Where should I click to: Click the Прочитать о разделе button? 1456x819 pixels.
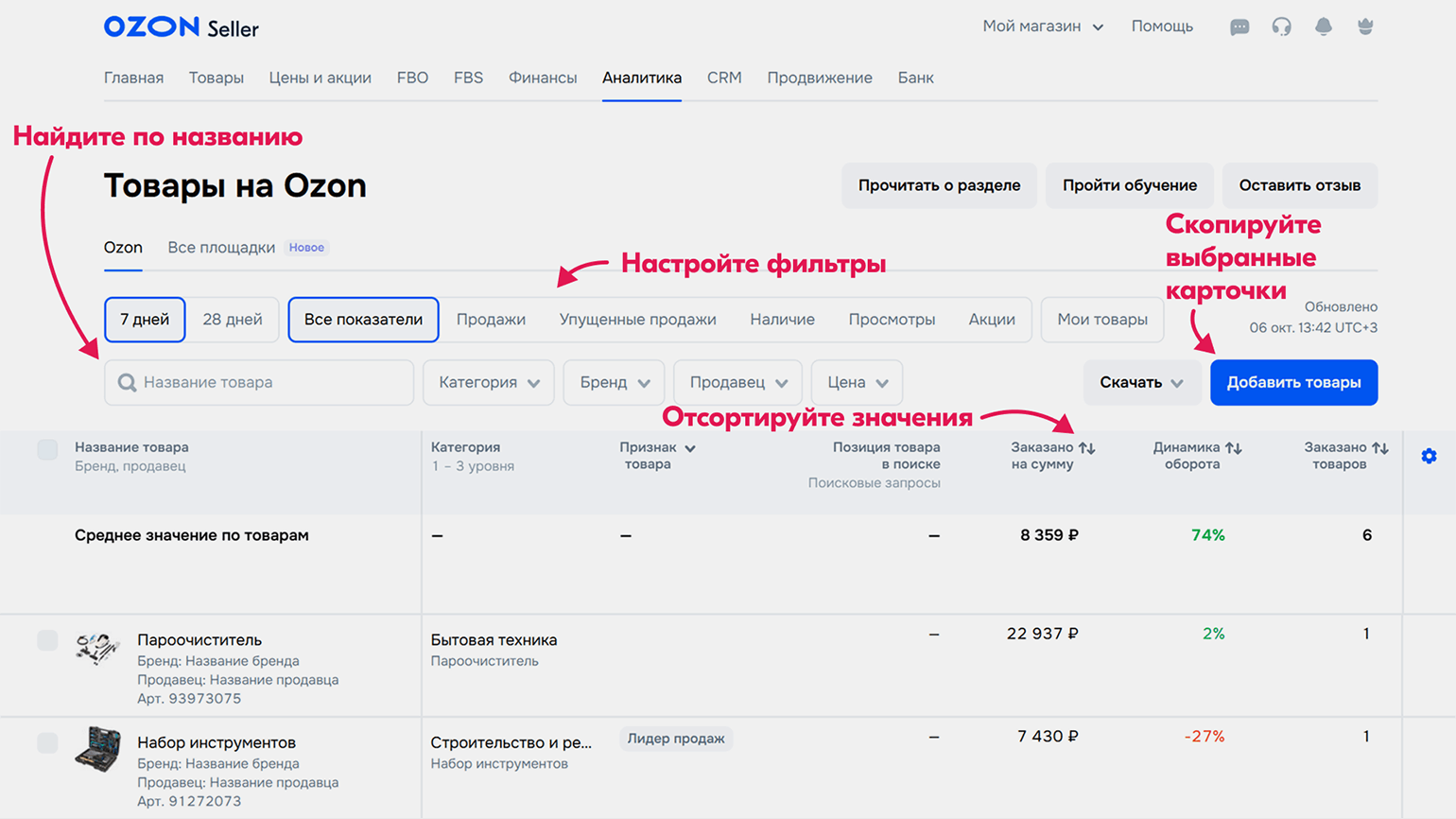pos(938,185)
